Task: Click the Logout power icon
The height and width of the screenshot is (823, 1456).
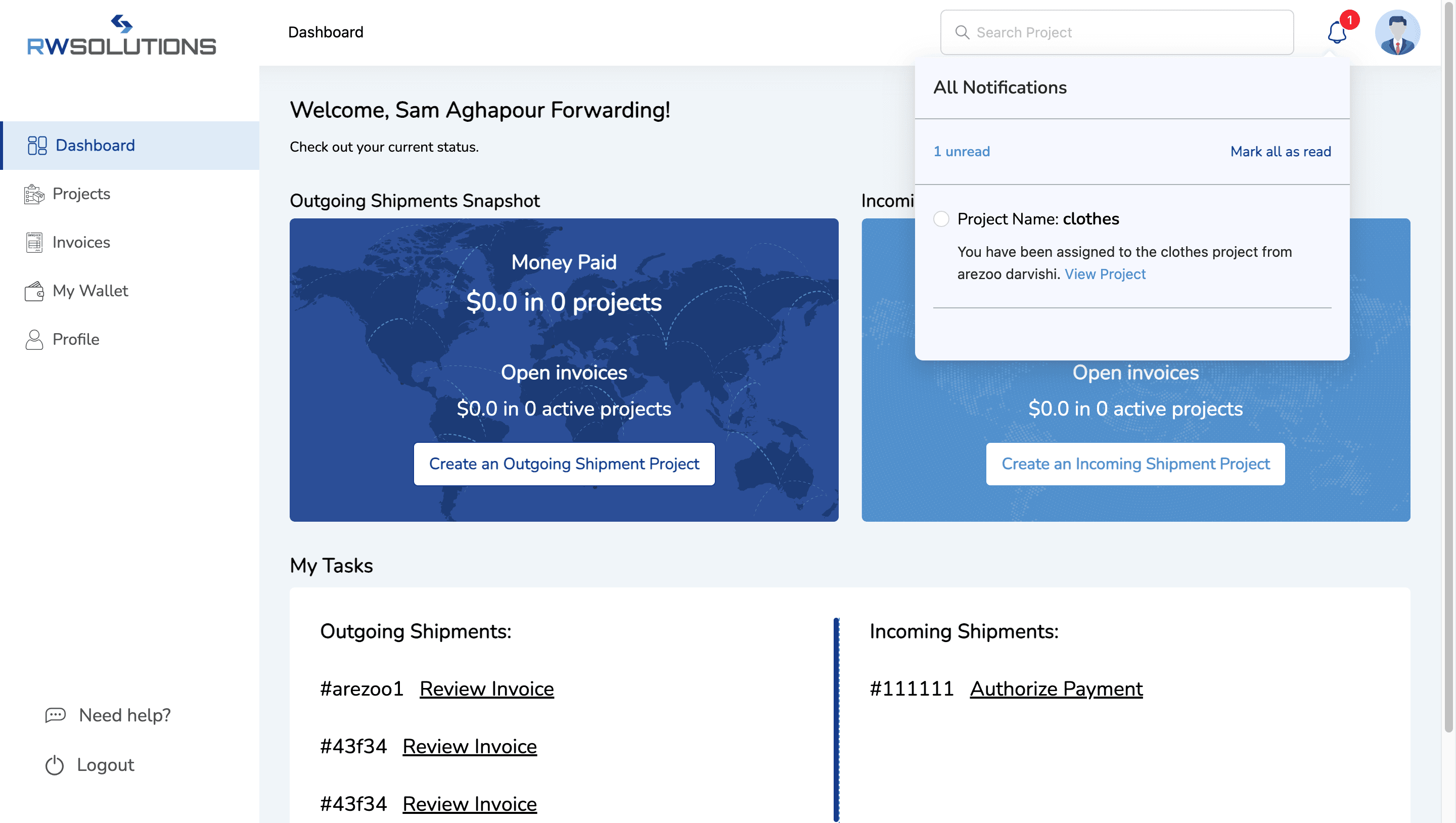Action: (x=54, y=765)
